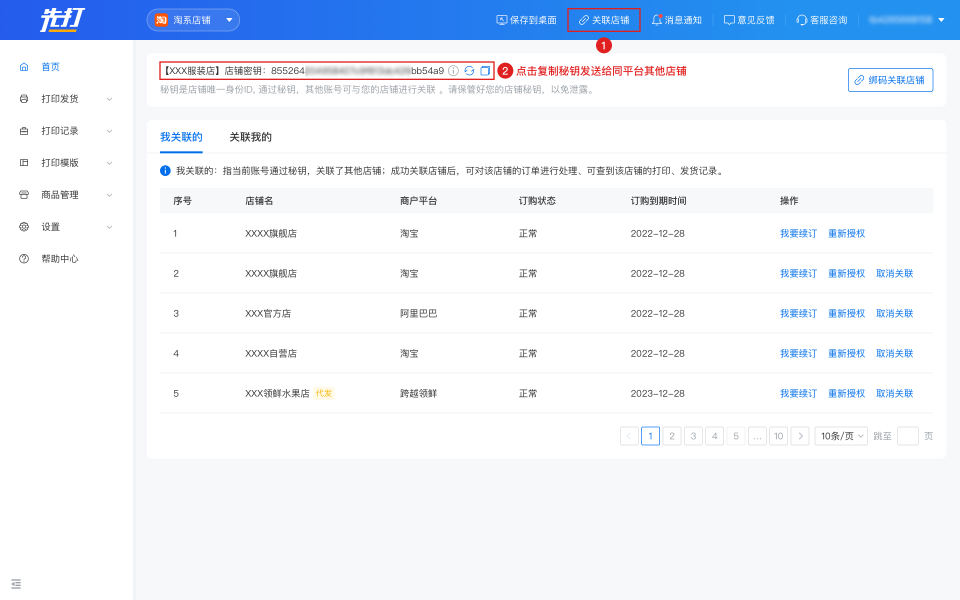The height and width of the screenshot is (600, 960).
Task: Click 保存到桌面 in the top bar
Action: pyautogui.click(x=526, y=20)
